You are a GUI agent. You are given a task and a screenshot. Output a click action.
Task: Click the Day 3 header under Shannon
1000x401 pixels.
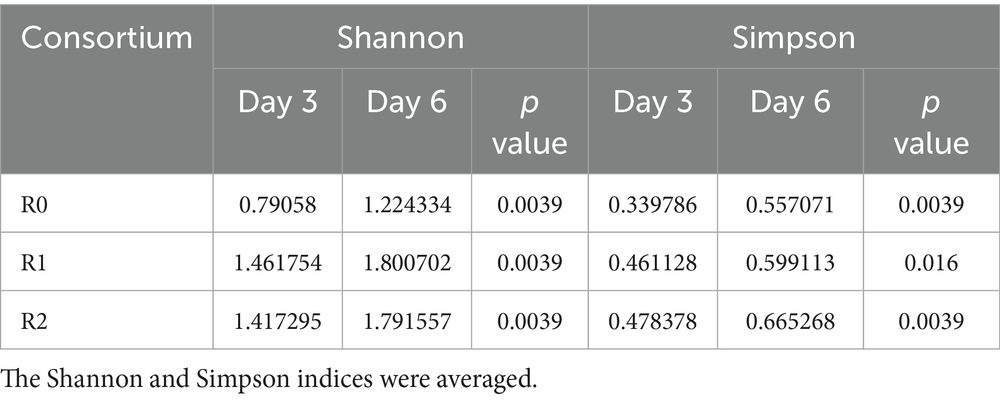[276, 102]
